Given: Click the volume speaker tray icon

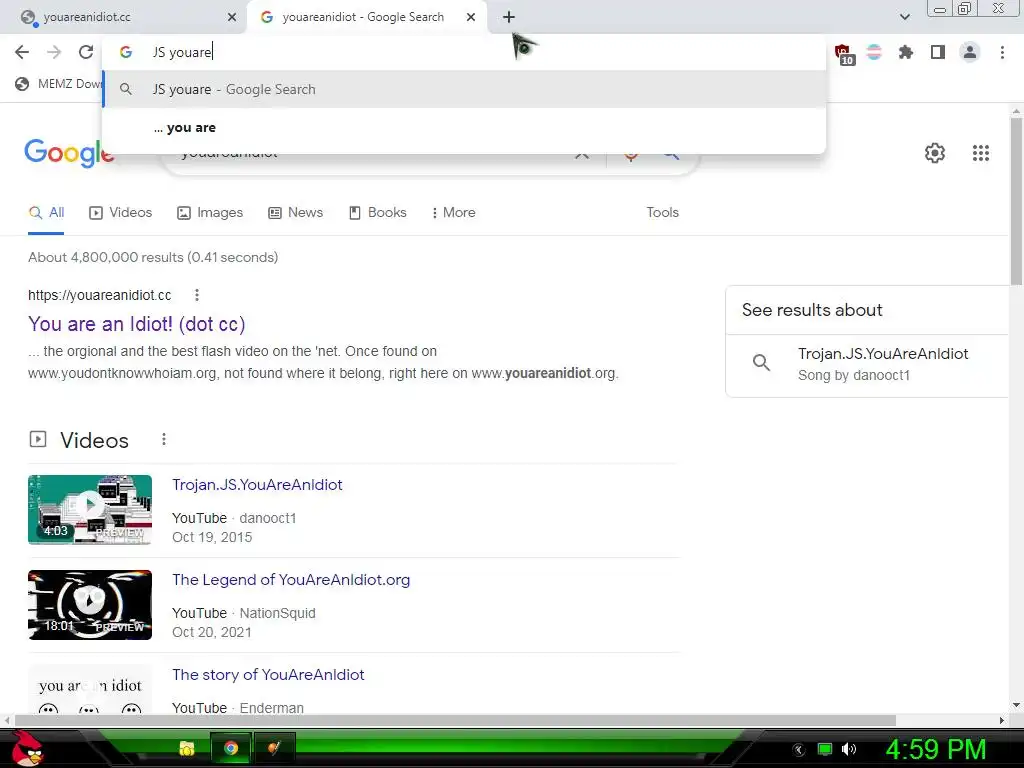Looking at the screenshot, I should [849, 749].
